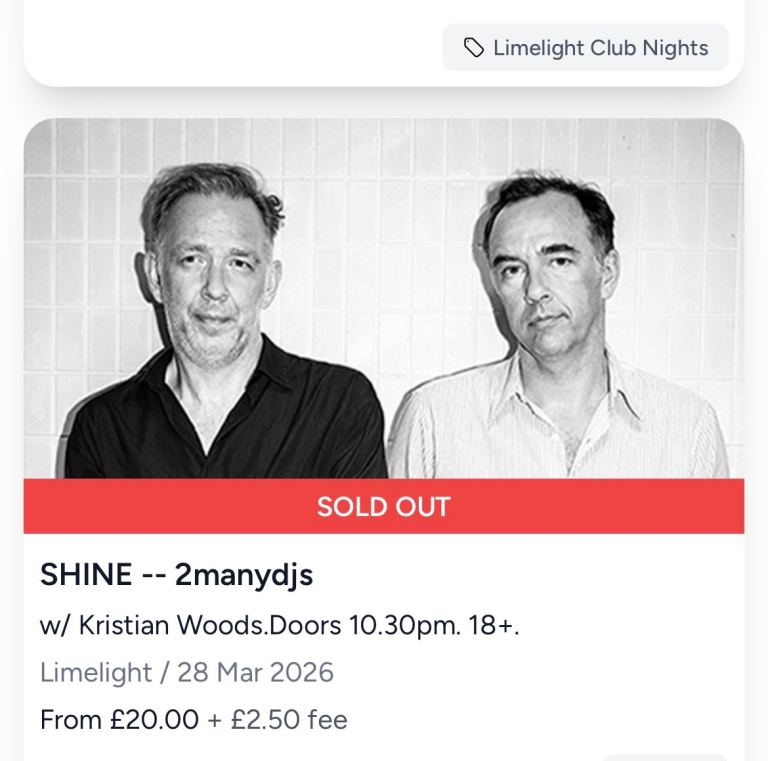
Task: Click the 28 Mar 2026 event date
Action: [255, 672]
